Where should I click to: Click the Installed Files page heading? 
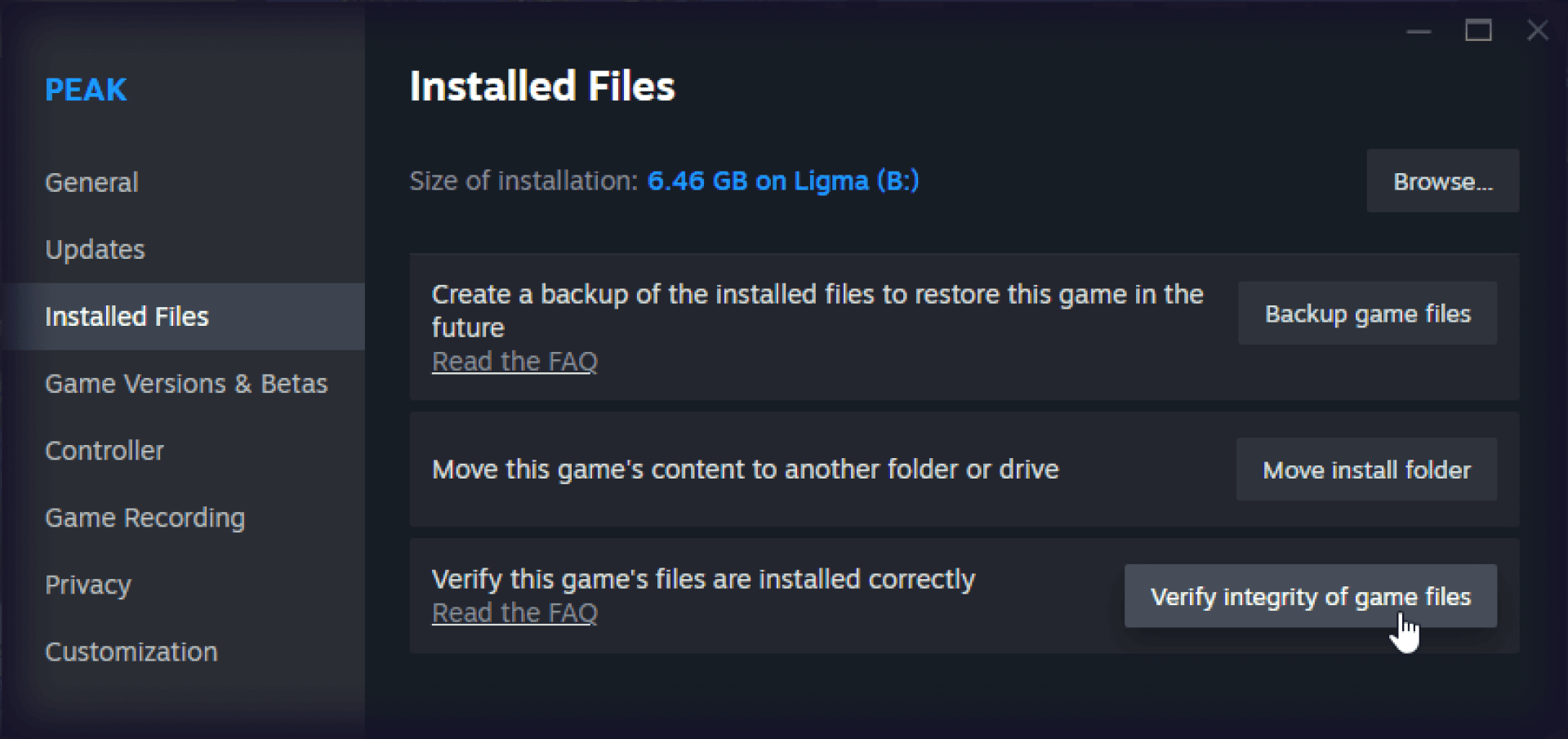coord(542,87)
